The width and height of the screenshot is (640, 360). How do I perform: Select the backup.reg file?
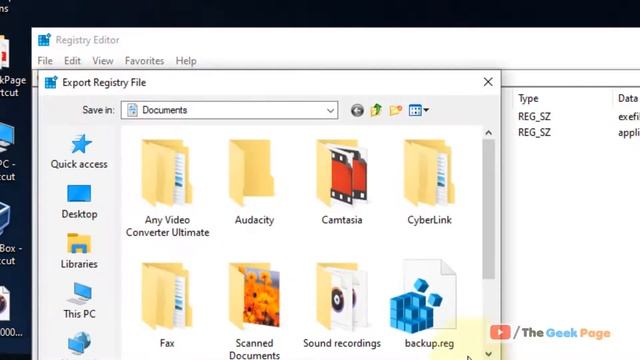coord(424,304)
